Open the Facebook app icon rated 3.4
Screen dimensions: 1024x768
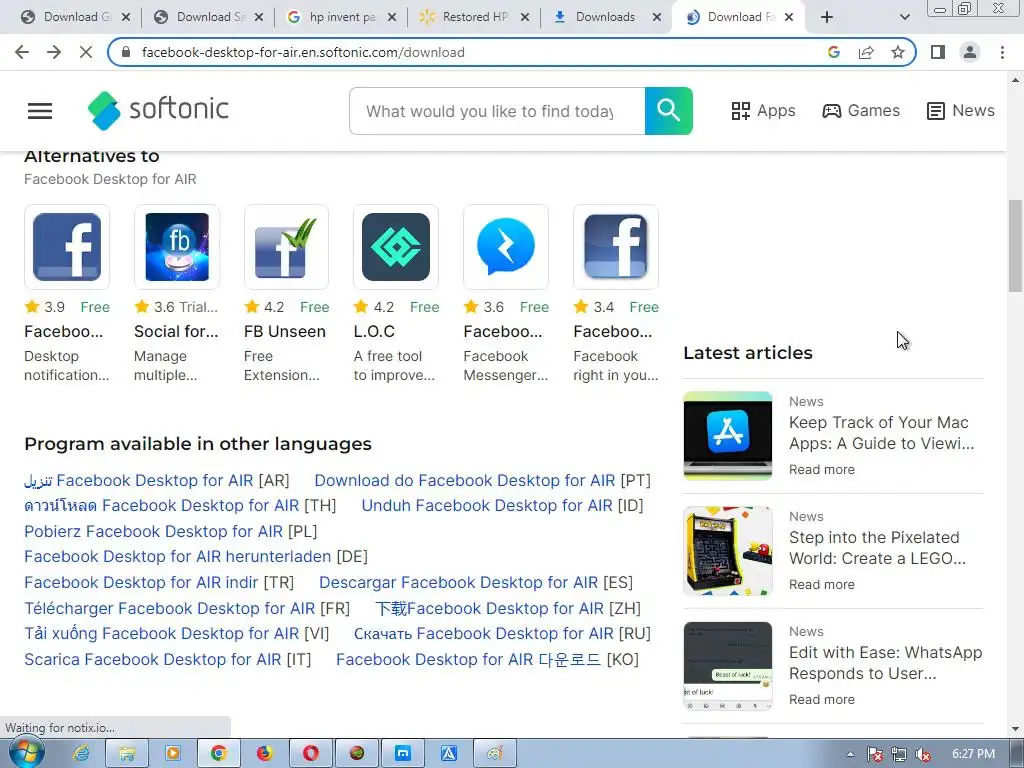pyautogui.click(x=615, y=247)
